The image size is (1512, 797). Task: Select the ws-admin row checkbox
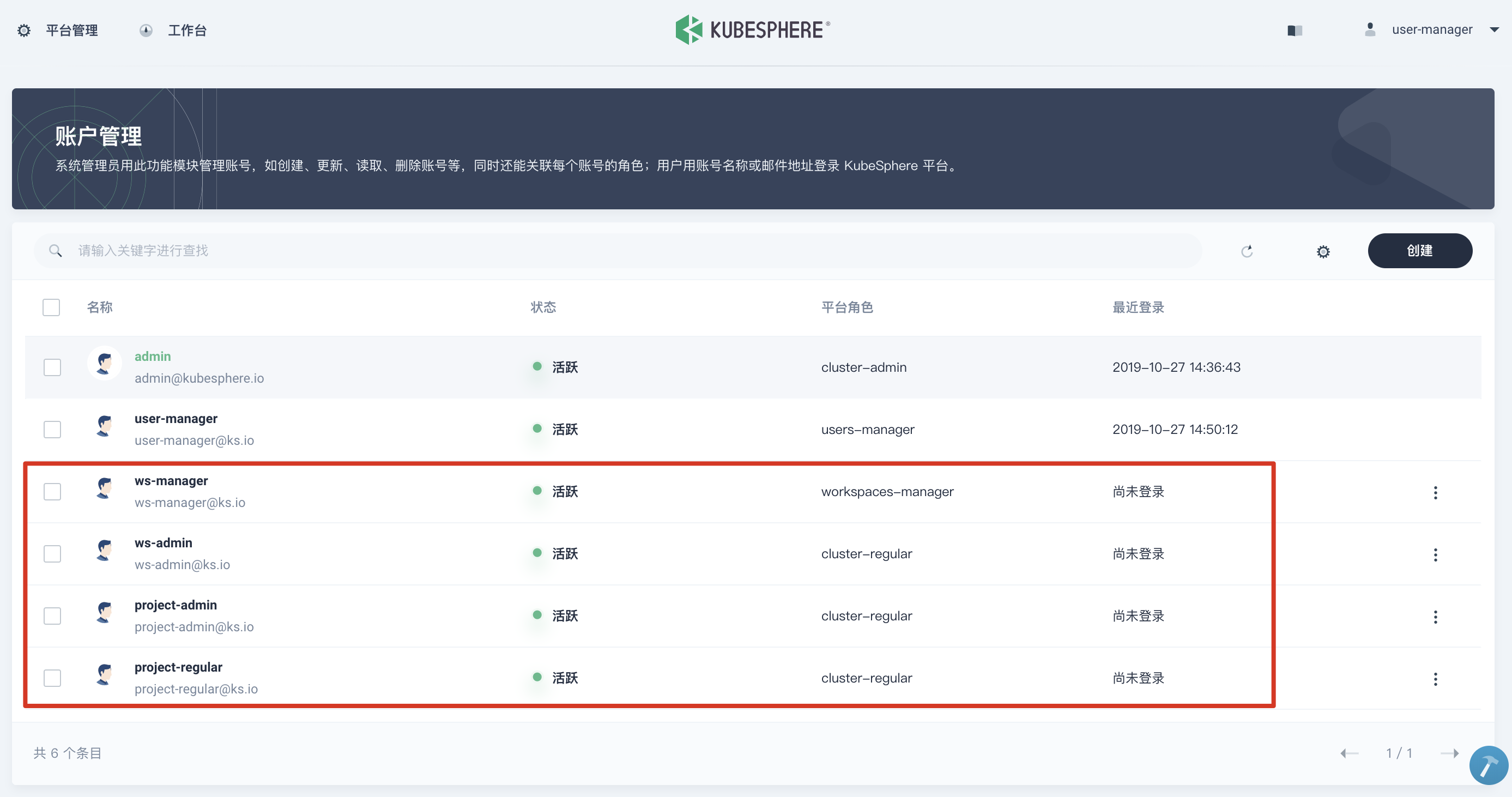coord(52,553)
